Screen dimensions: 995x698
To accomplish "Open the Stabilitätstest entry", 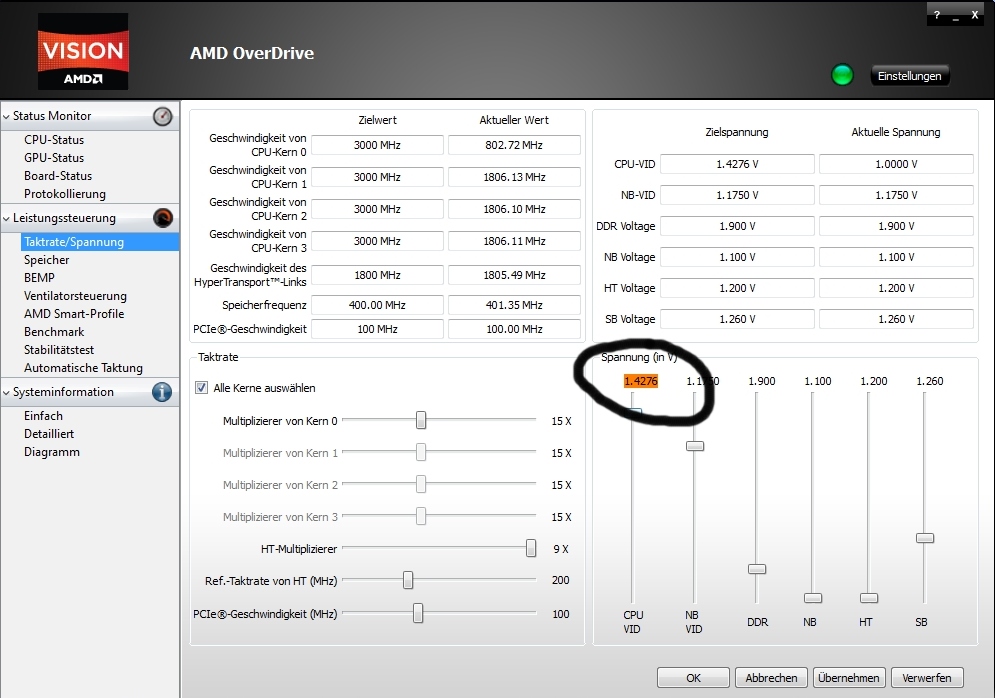I will click(58, 350).
